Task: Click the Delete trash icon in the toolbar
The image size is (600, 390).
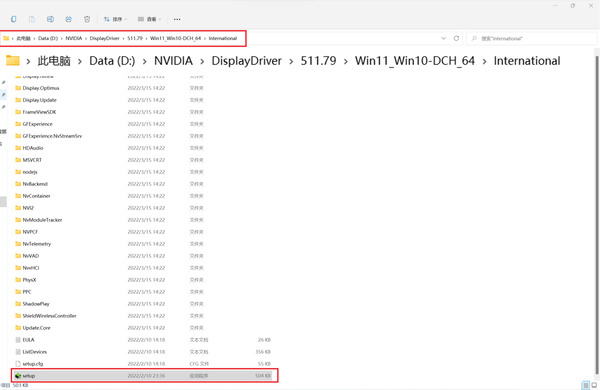Action: (x=87, y=19)
